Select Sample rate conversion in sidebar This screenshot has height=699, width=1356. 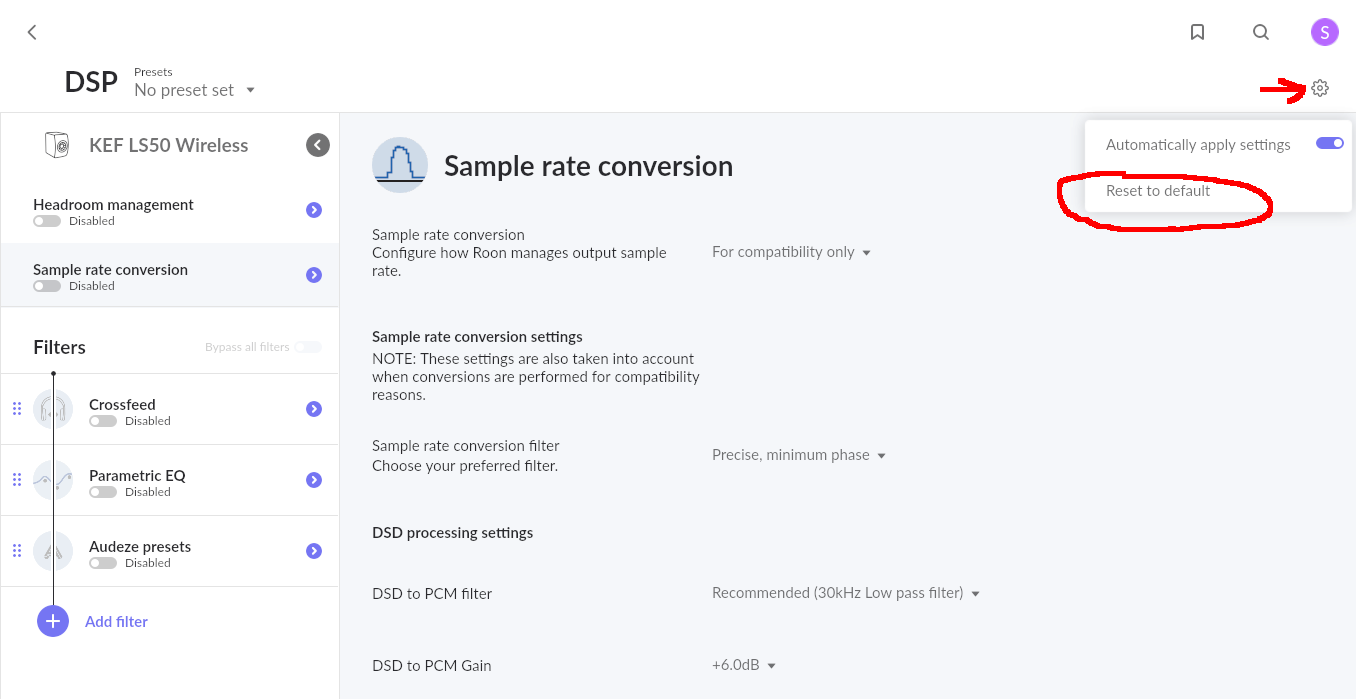pyautogui.click(x=170, y=275)
